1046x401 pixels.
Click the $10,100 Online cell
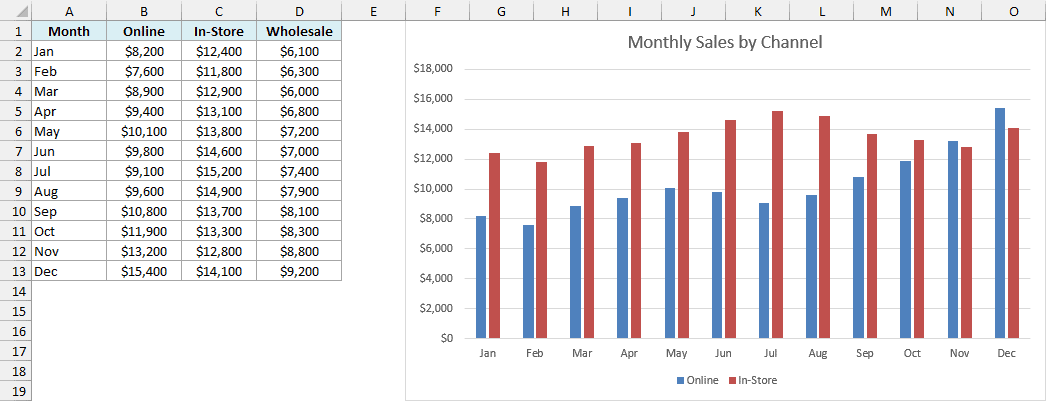click(x=144, y=131)
